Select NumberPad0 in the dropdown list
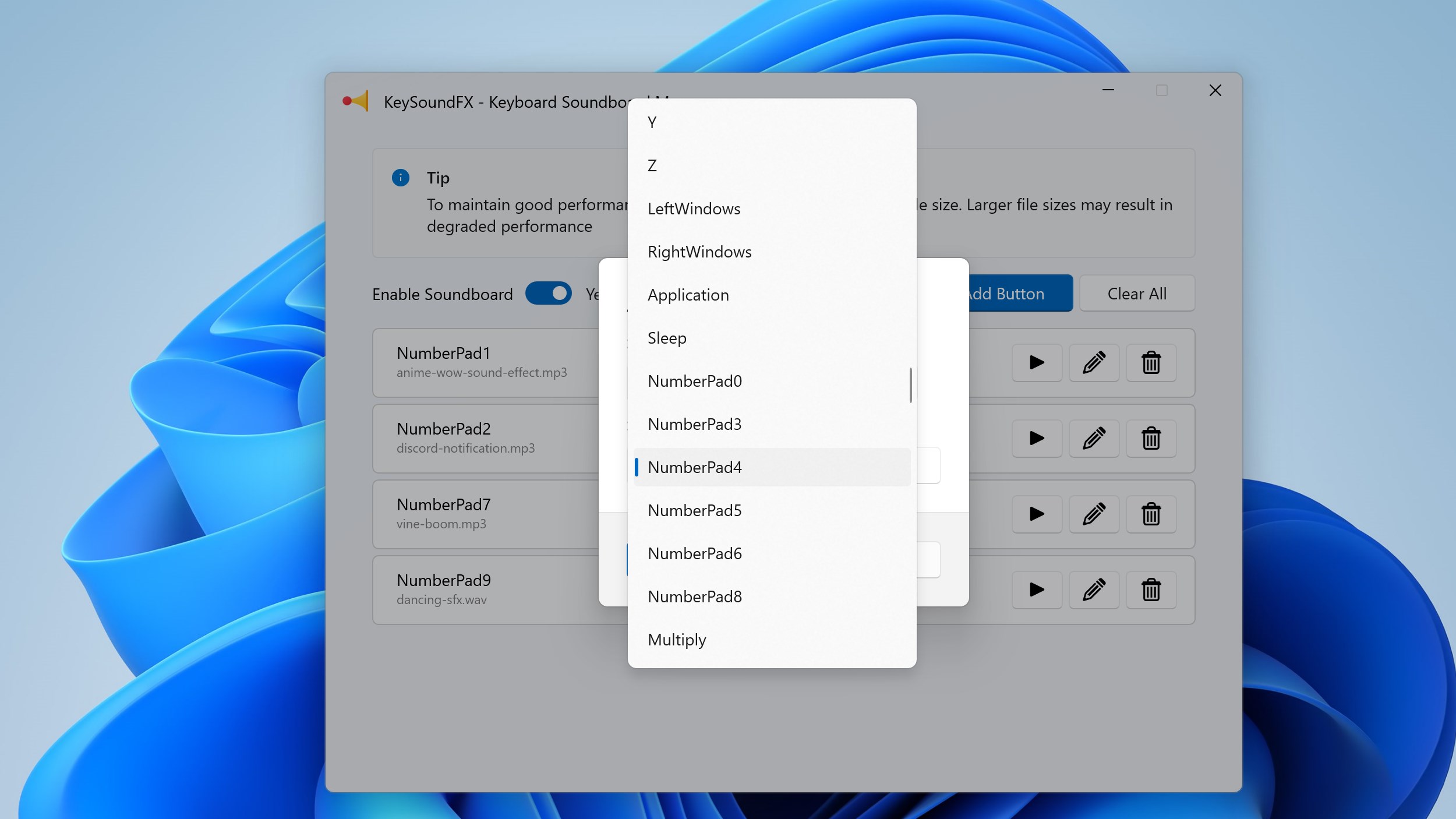This screenshot has height=819, width=1456. [772, 381]
